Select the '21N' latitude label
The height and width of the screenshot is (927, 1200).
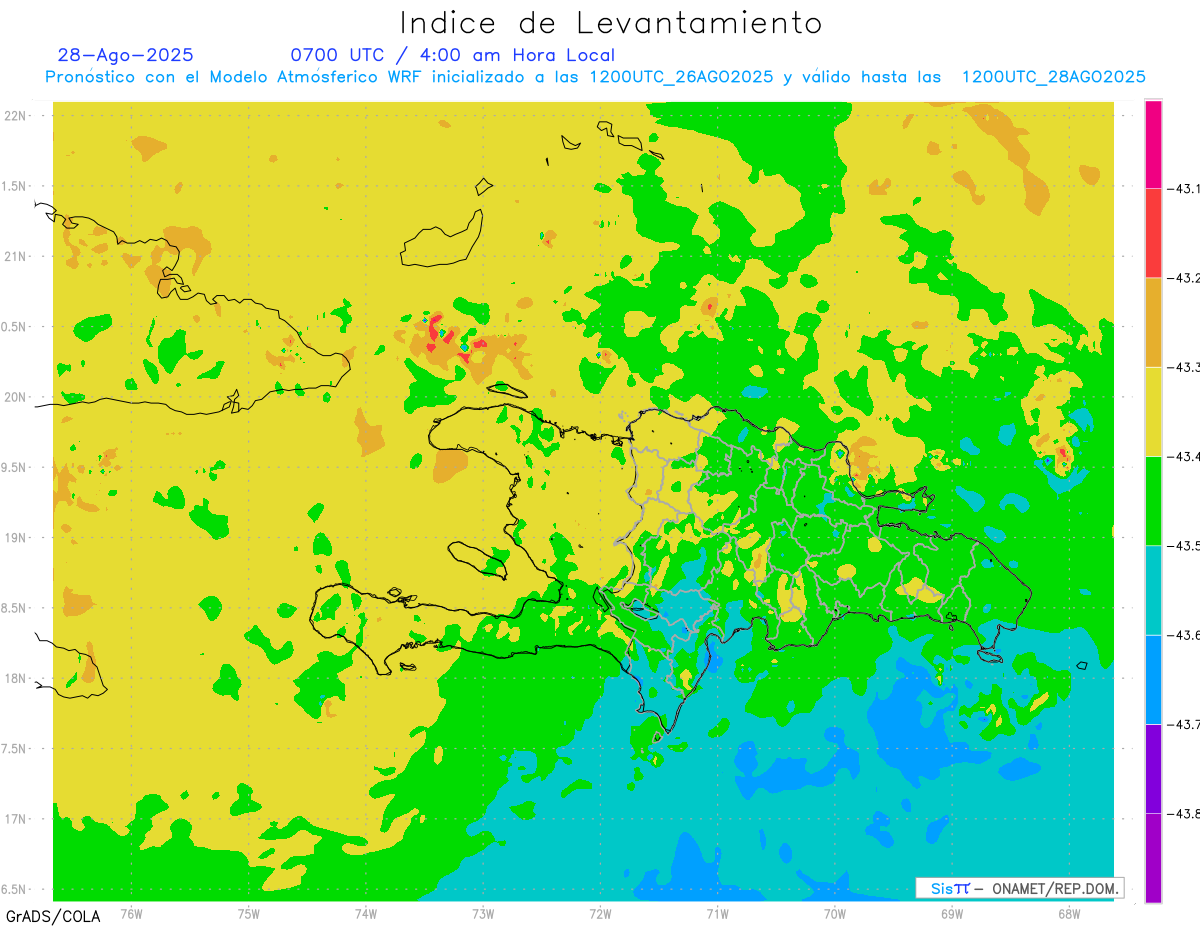pos(15,257)
